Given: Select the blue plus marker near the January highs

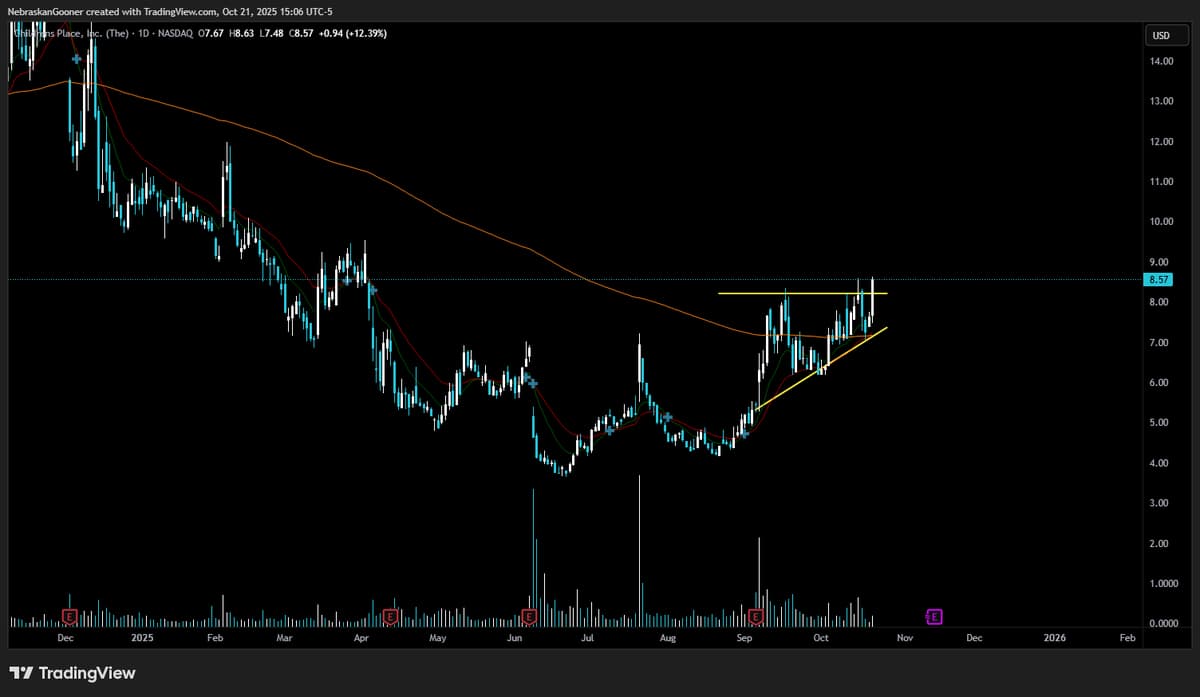Looking at the screenshot, I should [x=75, y=60].
